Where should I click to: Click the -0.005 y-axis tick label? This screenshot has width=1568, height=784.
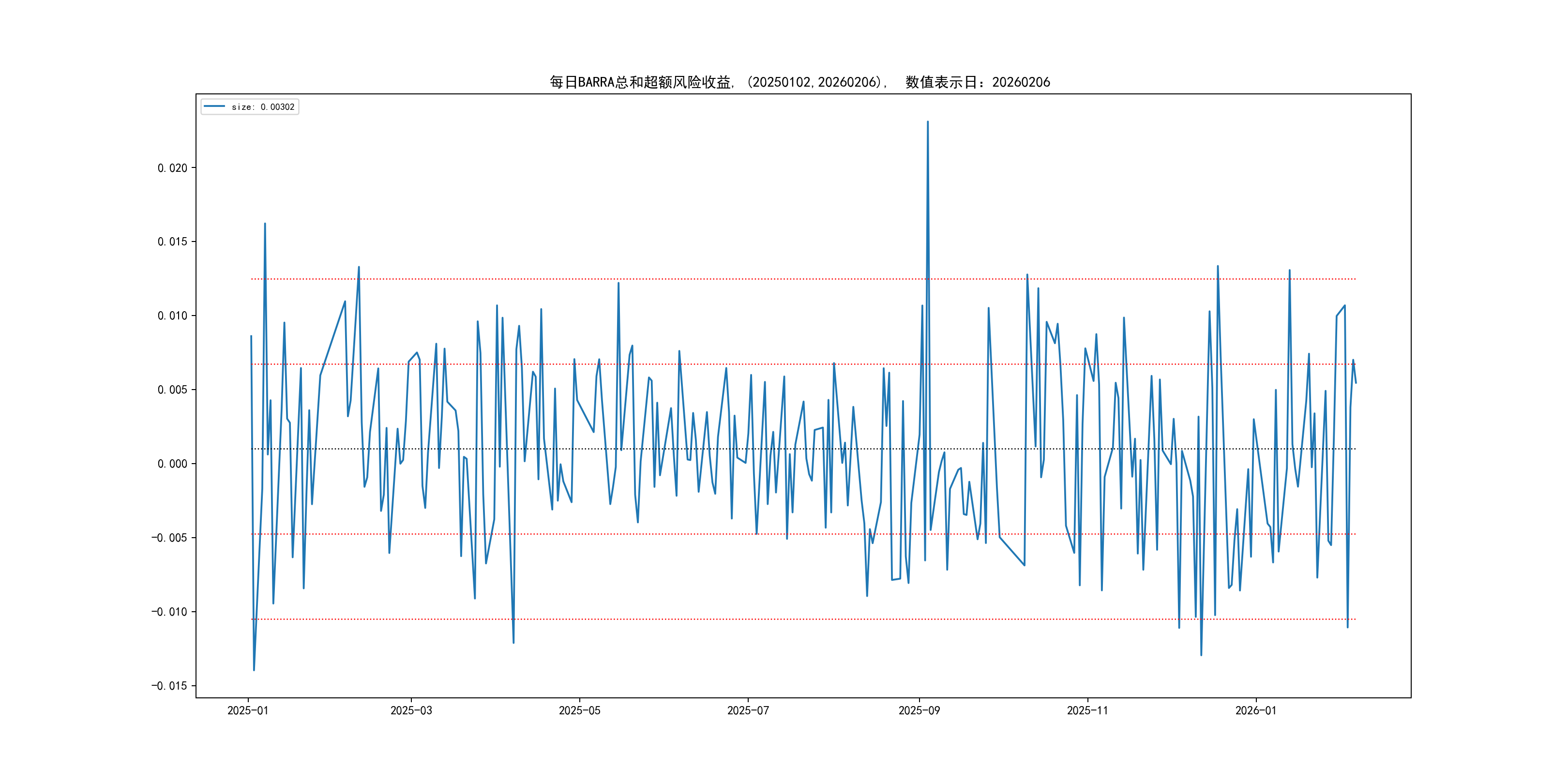point(169,538)
